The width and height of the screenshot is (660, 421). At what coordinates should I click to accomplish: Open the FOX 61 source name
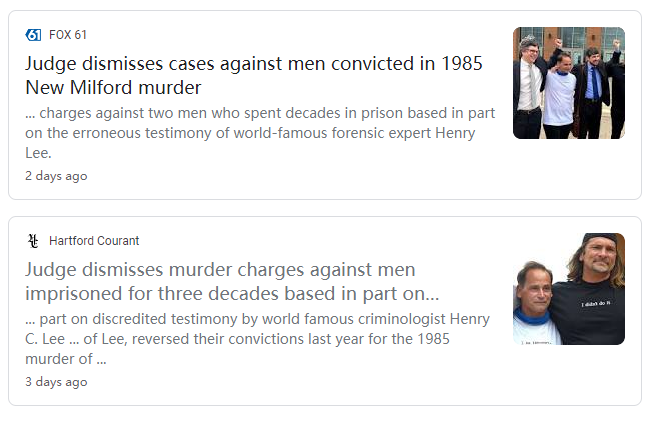tap(68, 35)
